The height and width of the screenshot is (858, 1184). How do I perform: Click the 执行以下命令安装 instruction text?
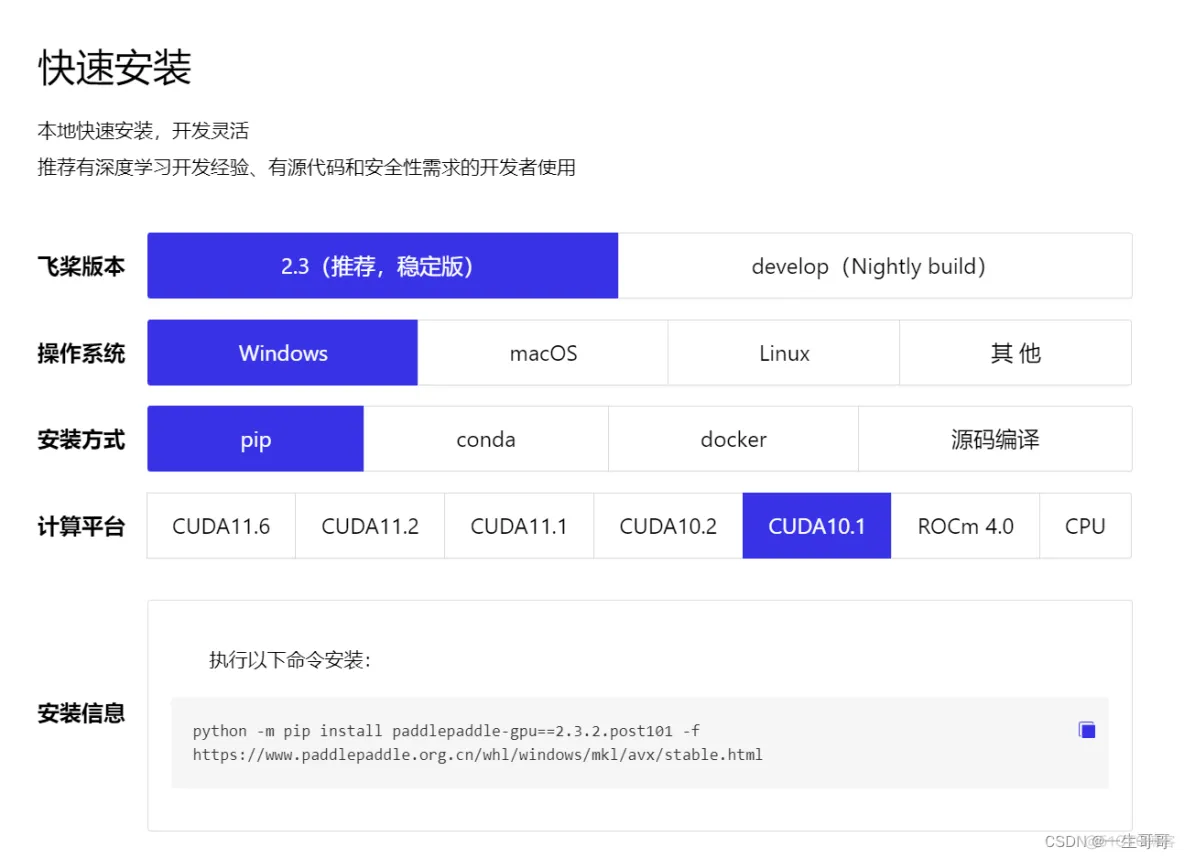(x=290, y=660)
